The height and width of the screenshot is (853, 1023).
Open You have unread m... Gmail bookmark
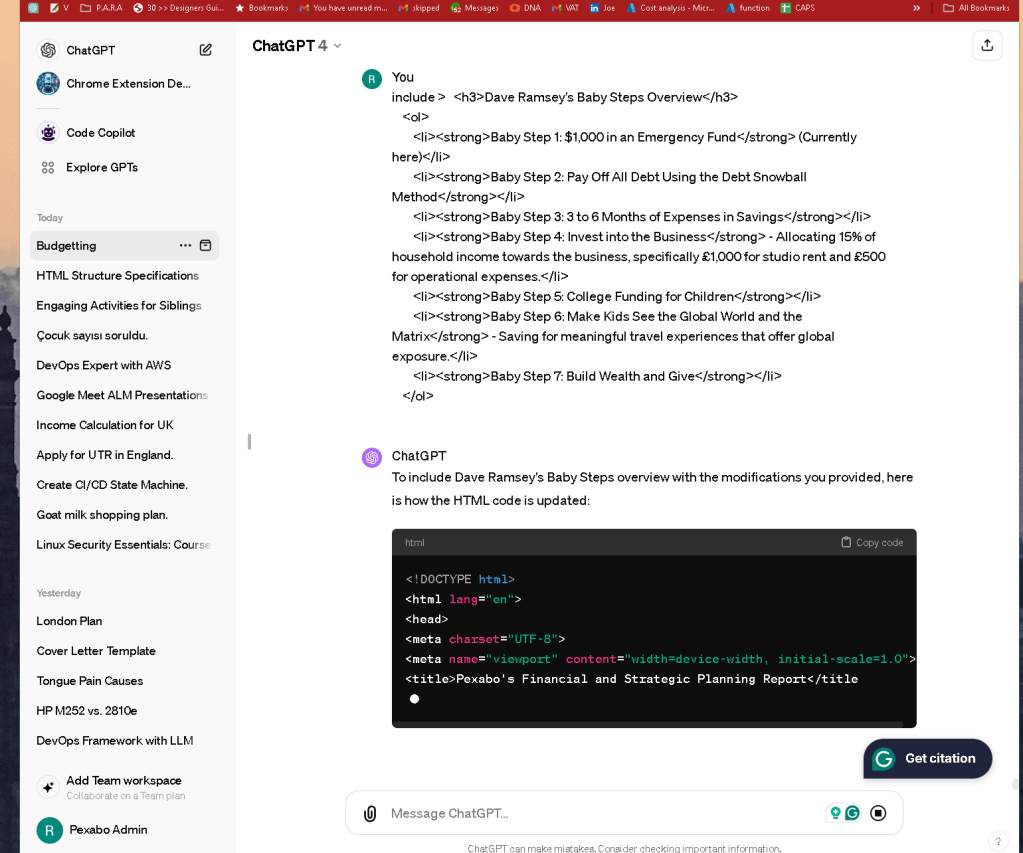pos(343,8)
